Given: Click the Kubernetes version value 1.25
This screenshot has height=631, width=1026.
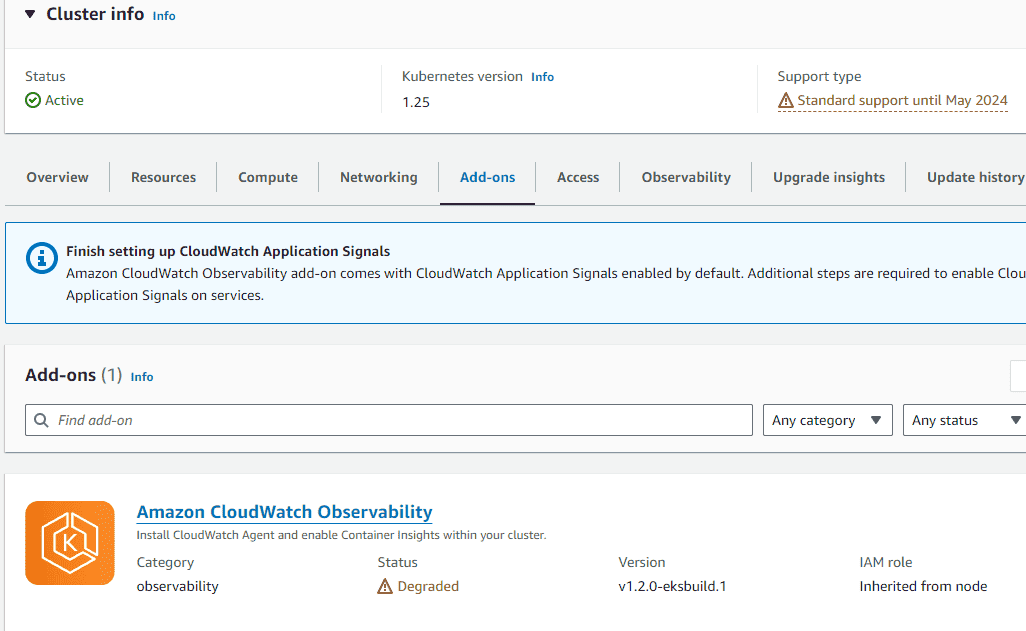Looking at the screenshot, I should 416,102.
